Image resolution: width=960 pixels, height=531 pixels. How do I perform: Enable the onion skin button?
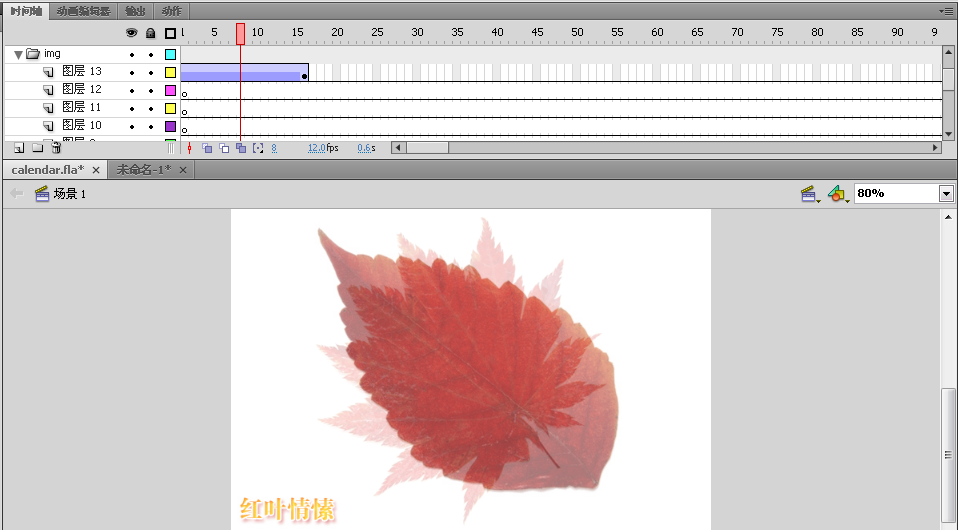pyautogui.click(x=207, y=148)
